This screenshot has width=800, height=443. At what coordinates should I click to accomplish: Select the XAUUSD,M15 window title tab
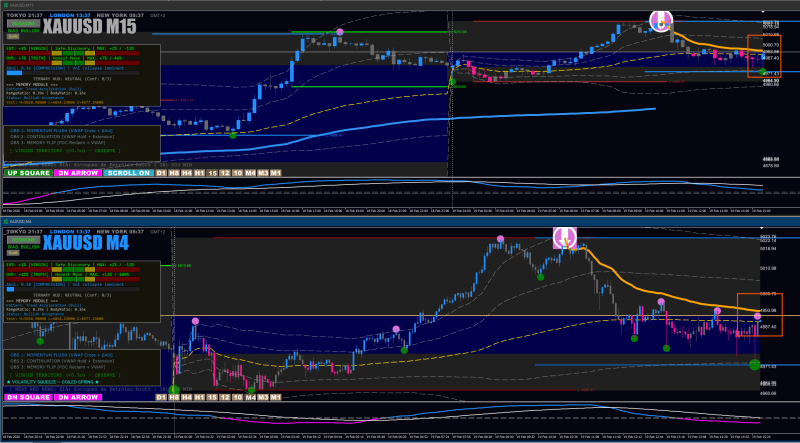point(18,5)
